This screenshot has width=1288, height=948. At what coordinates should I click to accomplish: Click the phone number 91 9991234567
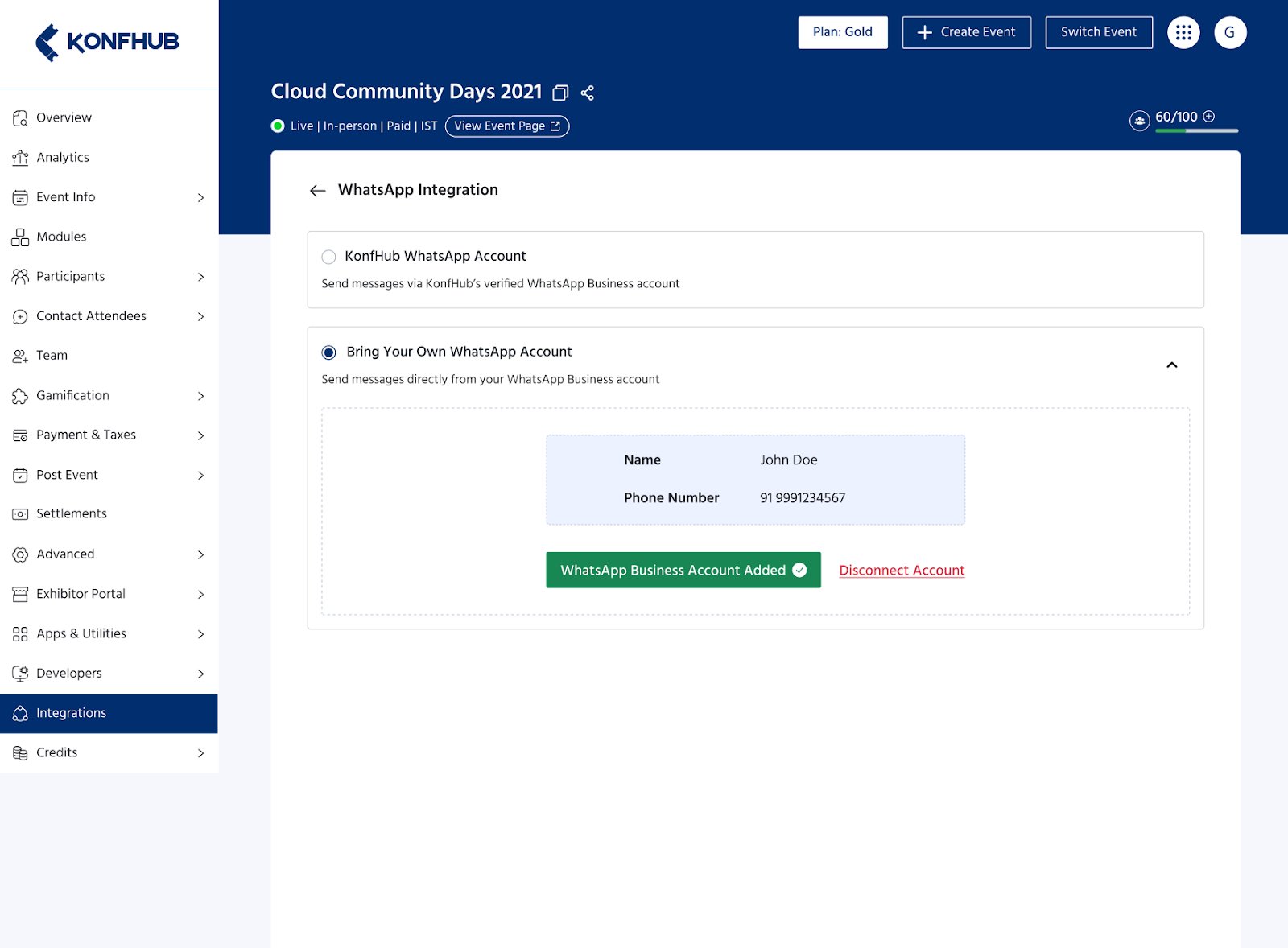pyautogui.click(x=803, y=498)
